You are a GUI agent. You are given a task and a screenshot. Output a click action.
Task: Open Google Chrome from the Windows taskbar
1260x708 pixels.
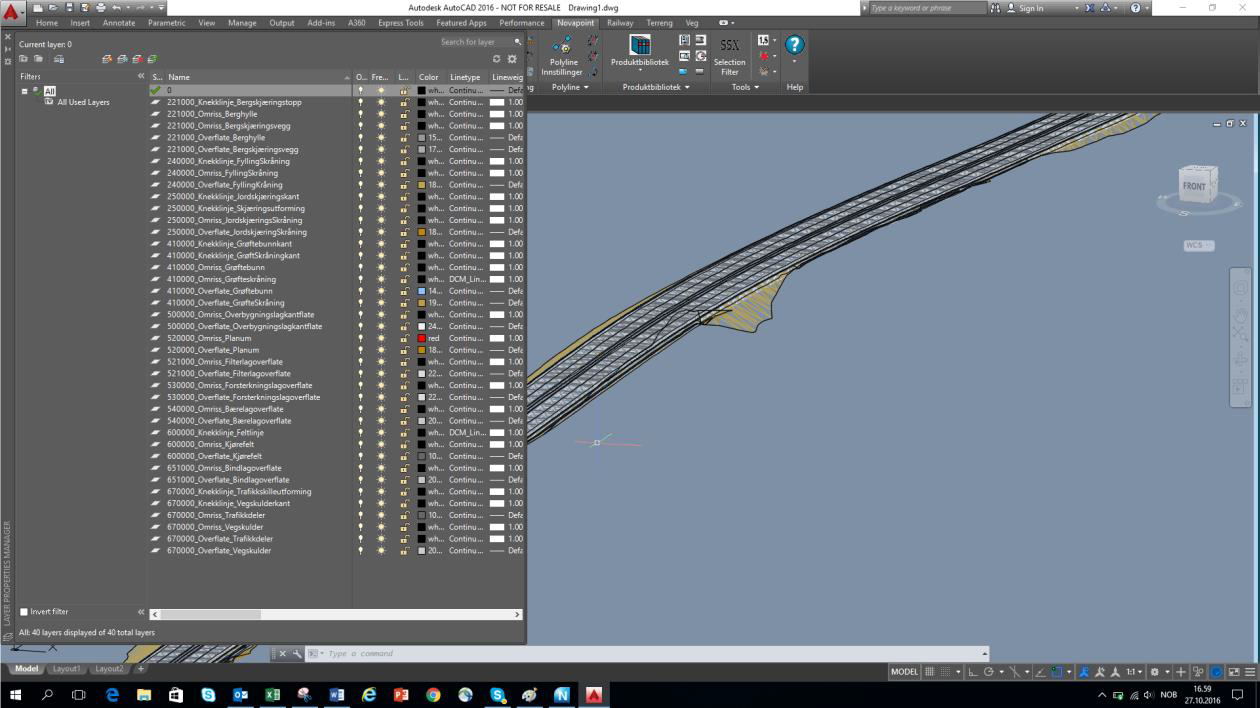[x=433, y=694]
